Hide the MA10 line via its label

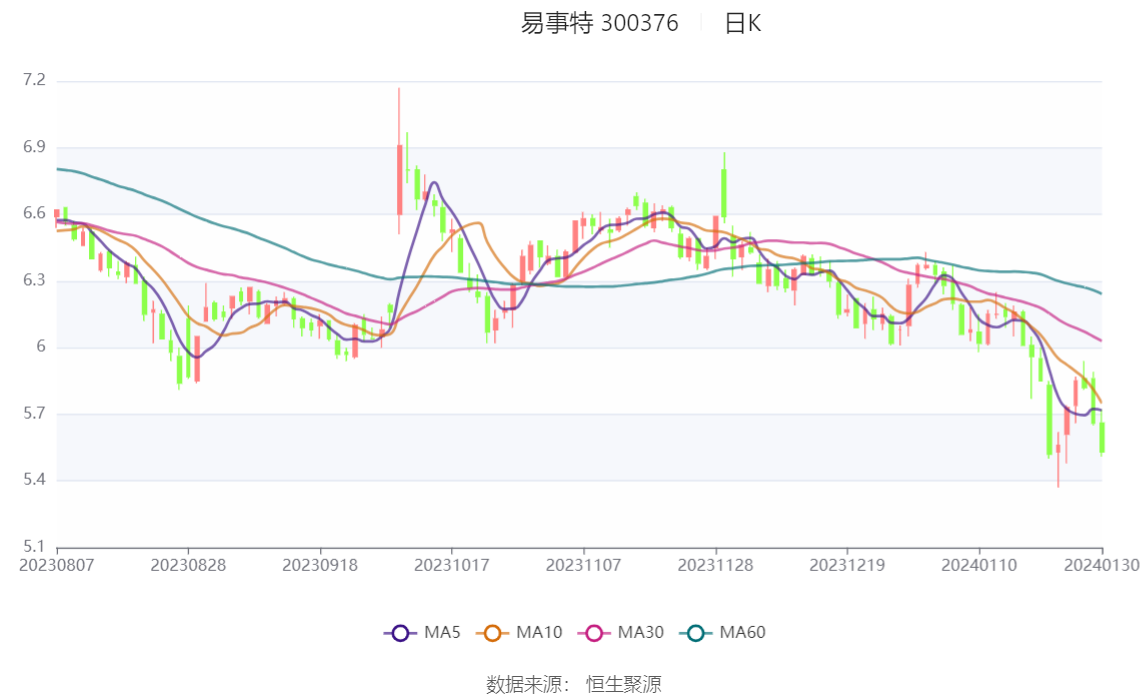(x=539, y=632)
